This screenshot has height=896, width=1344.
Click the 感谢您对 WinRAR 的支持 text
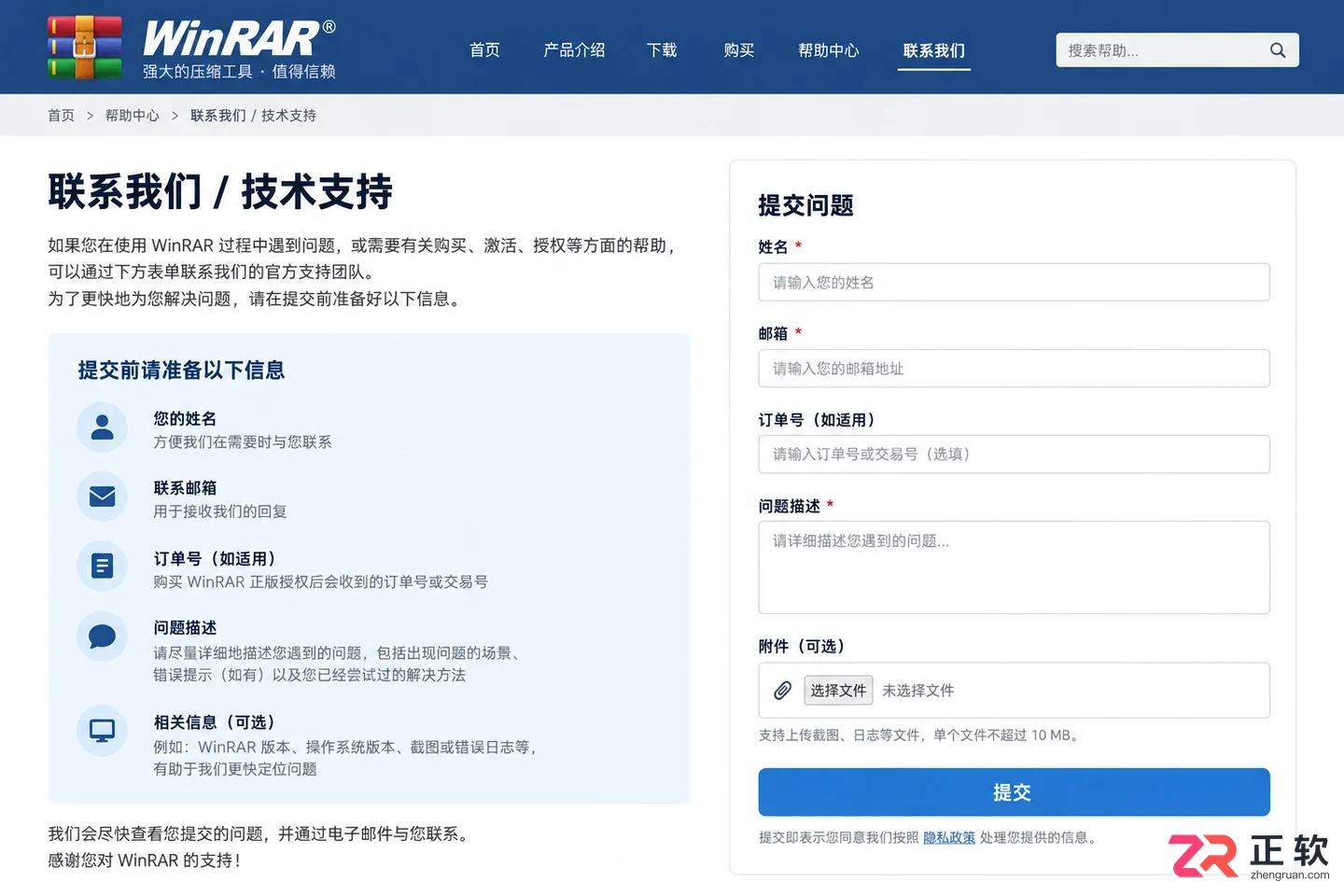(x=145, y=861)
